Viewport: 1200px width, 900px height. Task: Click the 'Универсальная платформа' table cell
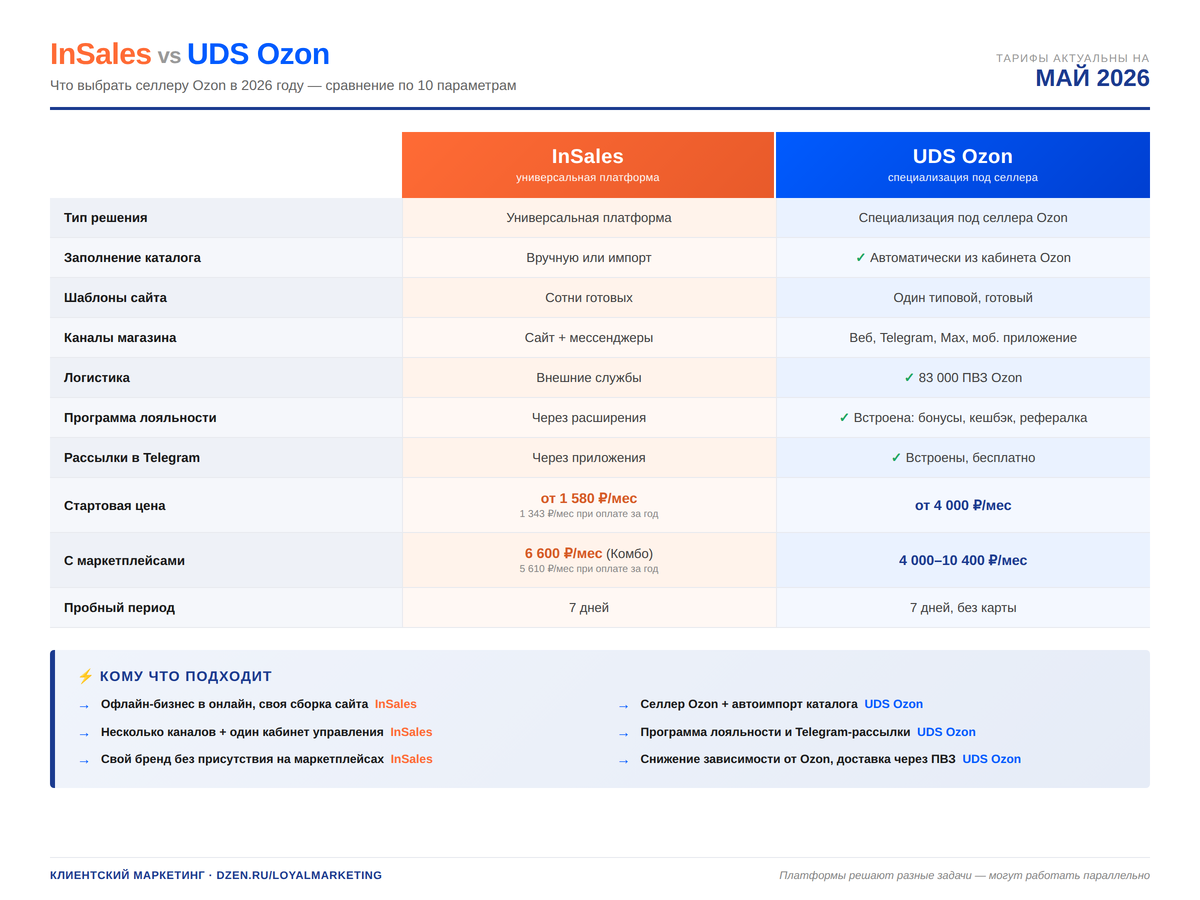589,218
